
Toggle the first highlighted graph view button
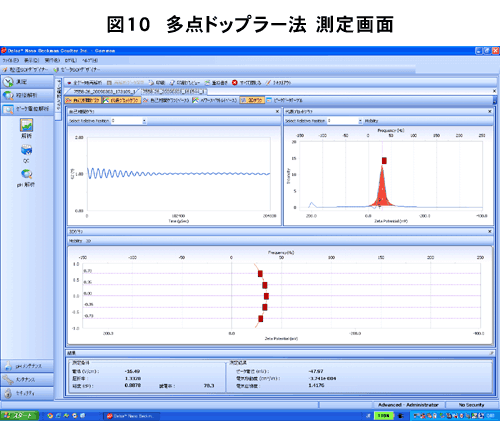(x=83, y=100)
